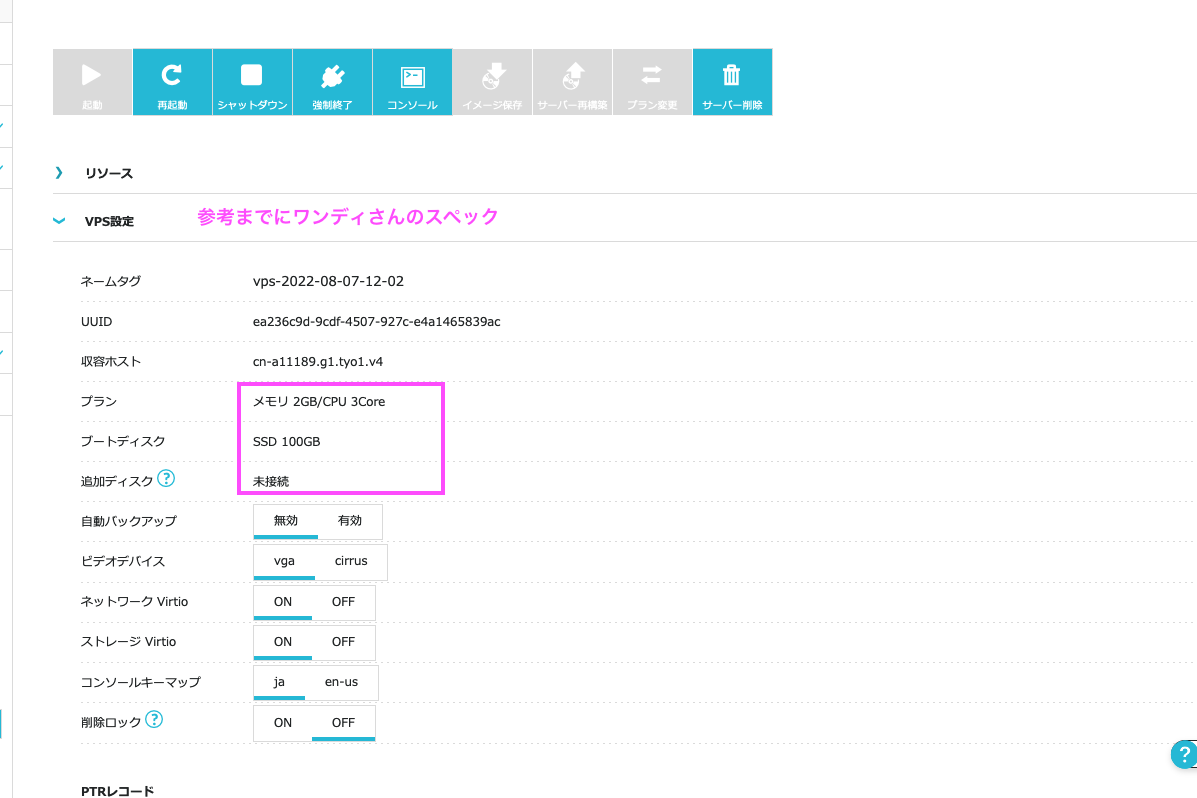Image resolution: width=1197 pixels, height=798 pixels.
Task: Click the プラン変更 plan change icon
Action: point(652,76)
